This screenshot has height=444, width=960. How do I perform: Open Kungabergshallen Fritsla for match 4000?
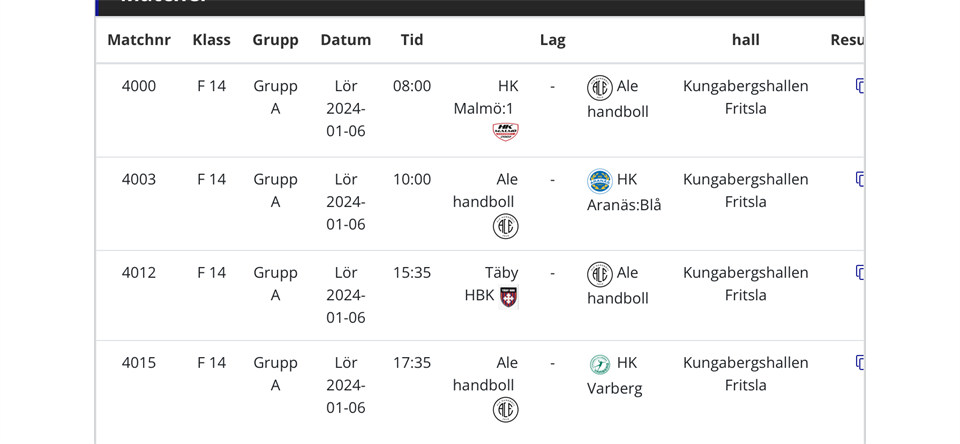[x=745, y=97]
